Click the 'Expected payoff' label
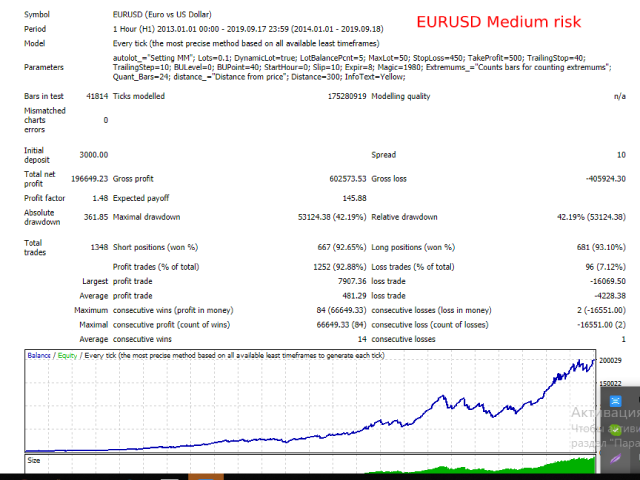 (x=141, y=198)
